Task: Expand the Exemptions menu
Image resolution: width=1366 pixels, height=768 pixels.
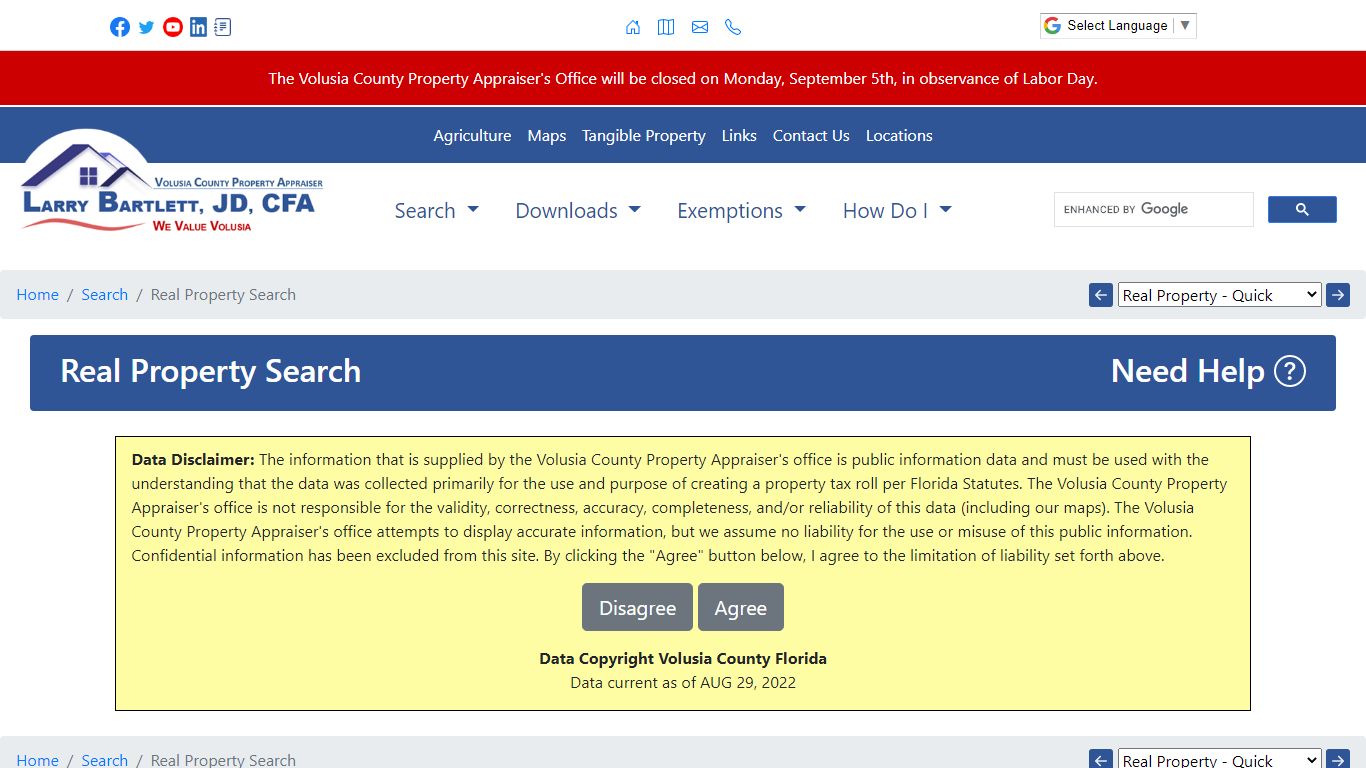Action: 741,211
